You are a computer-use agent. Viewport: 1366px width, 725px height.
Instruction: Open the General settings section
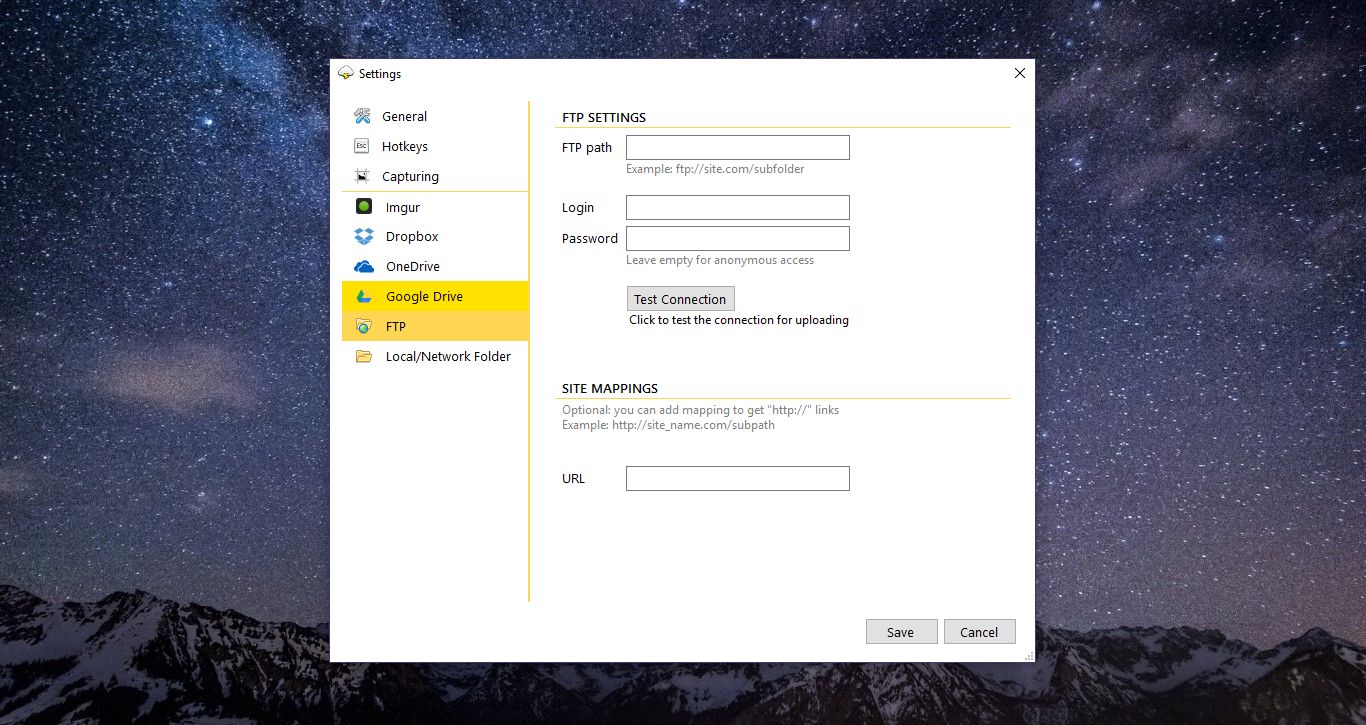point(435,116)
